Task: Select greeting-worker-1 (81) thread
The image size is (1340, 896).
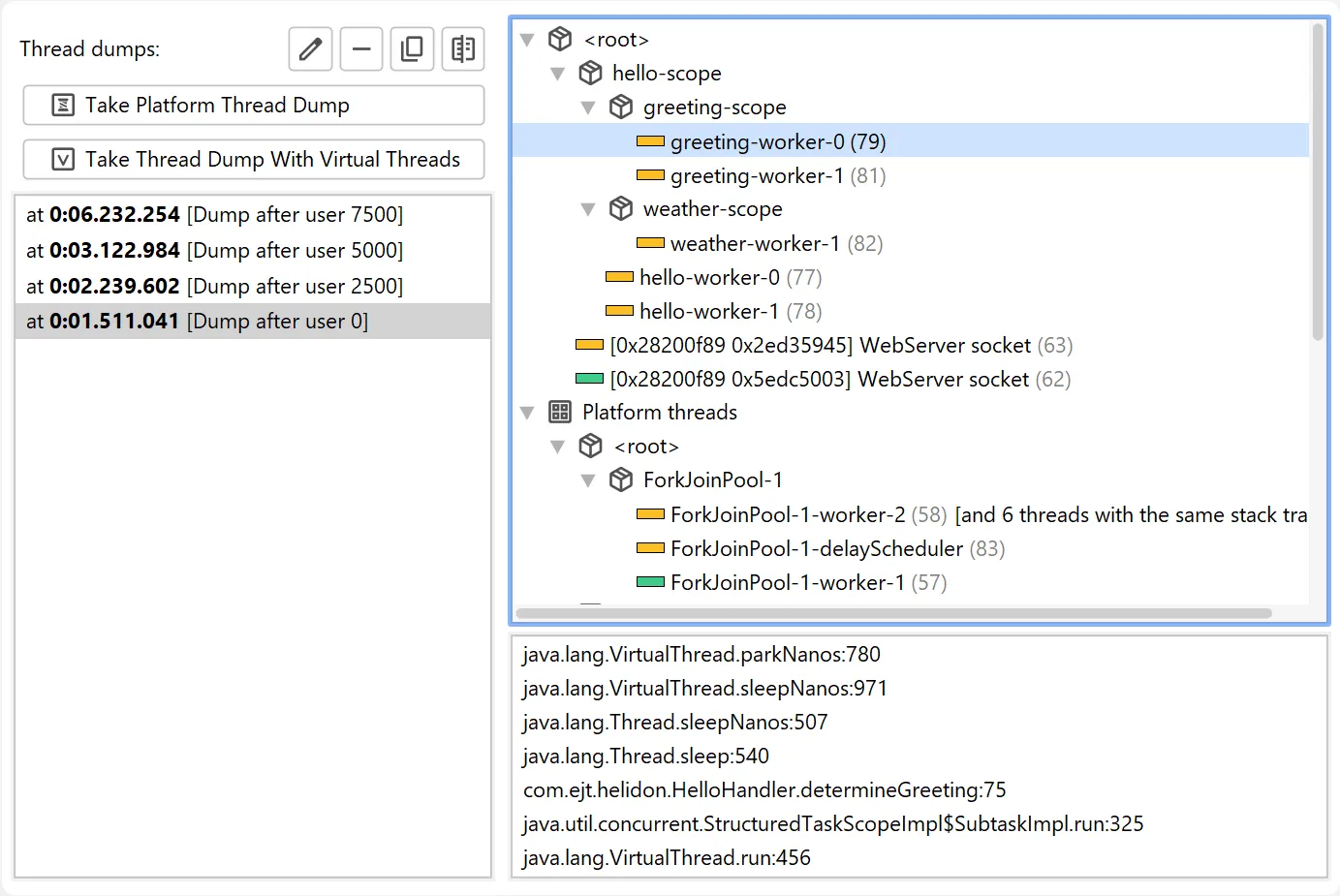Action: click(x=778, y=175)
